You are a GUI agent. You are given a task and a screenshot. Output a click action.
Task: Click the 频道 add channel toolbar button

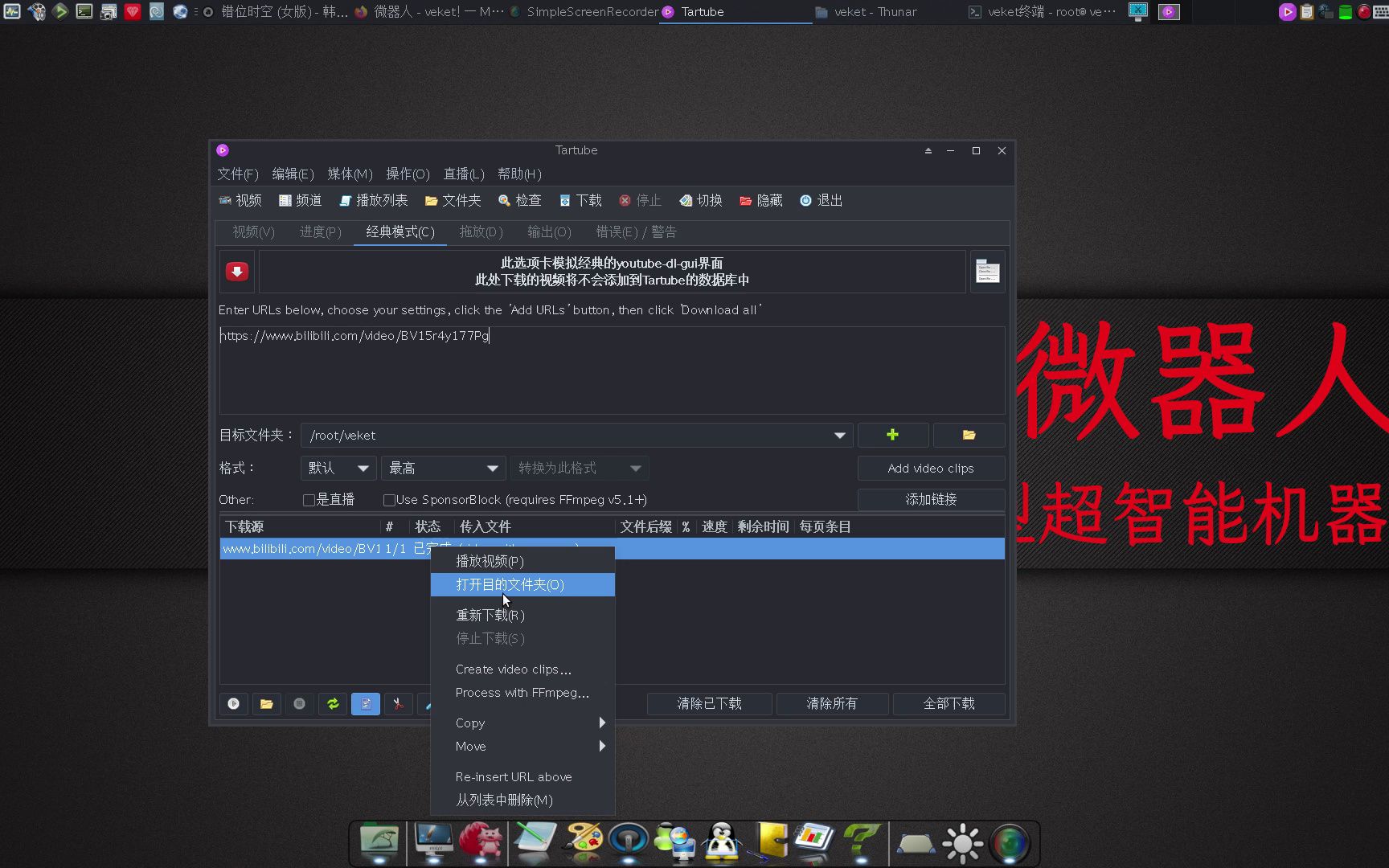coord(300,200)
